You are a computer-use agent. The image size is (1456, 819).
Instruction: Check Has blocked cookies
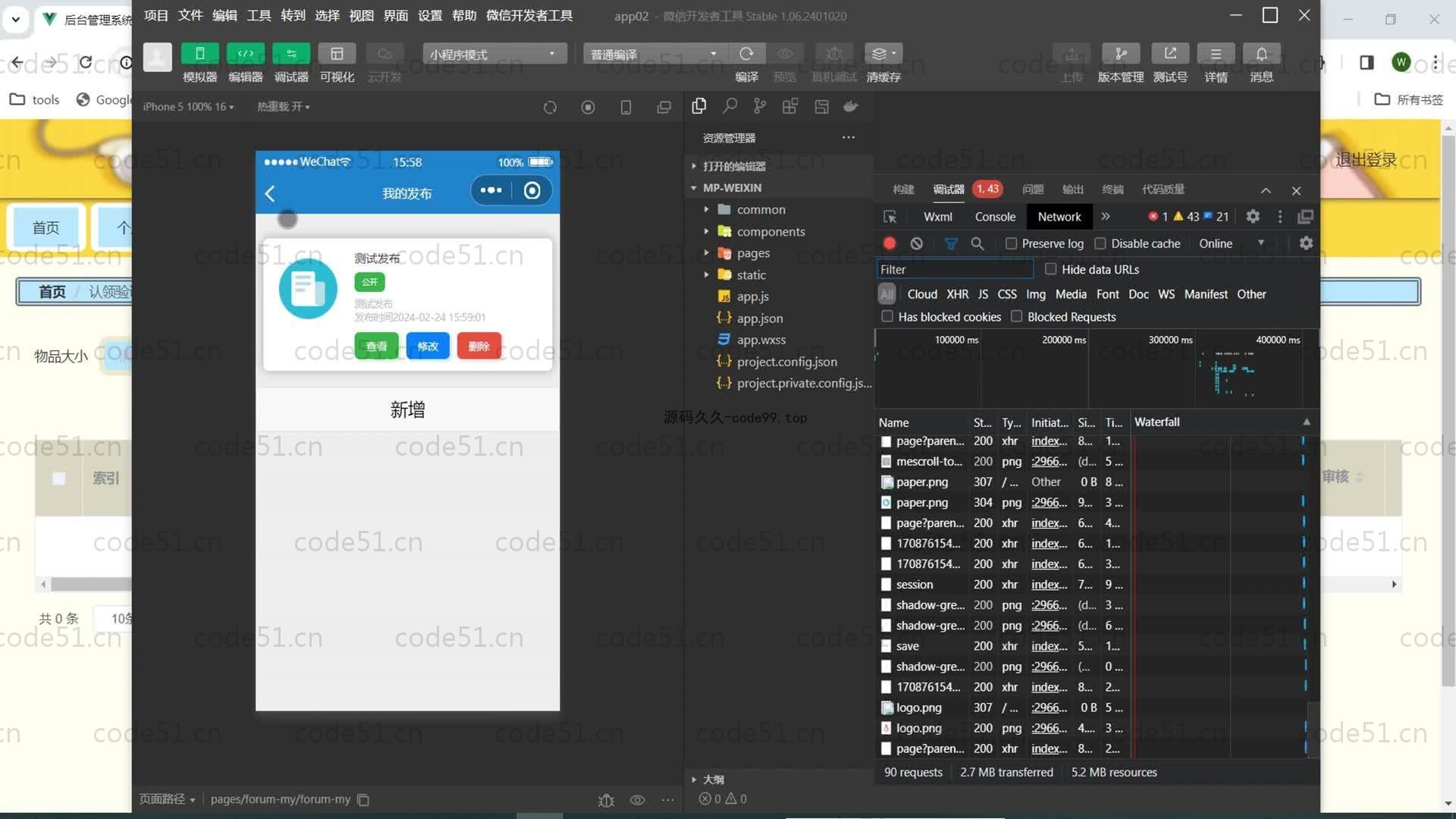(887, 316)
